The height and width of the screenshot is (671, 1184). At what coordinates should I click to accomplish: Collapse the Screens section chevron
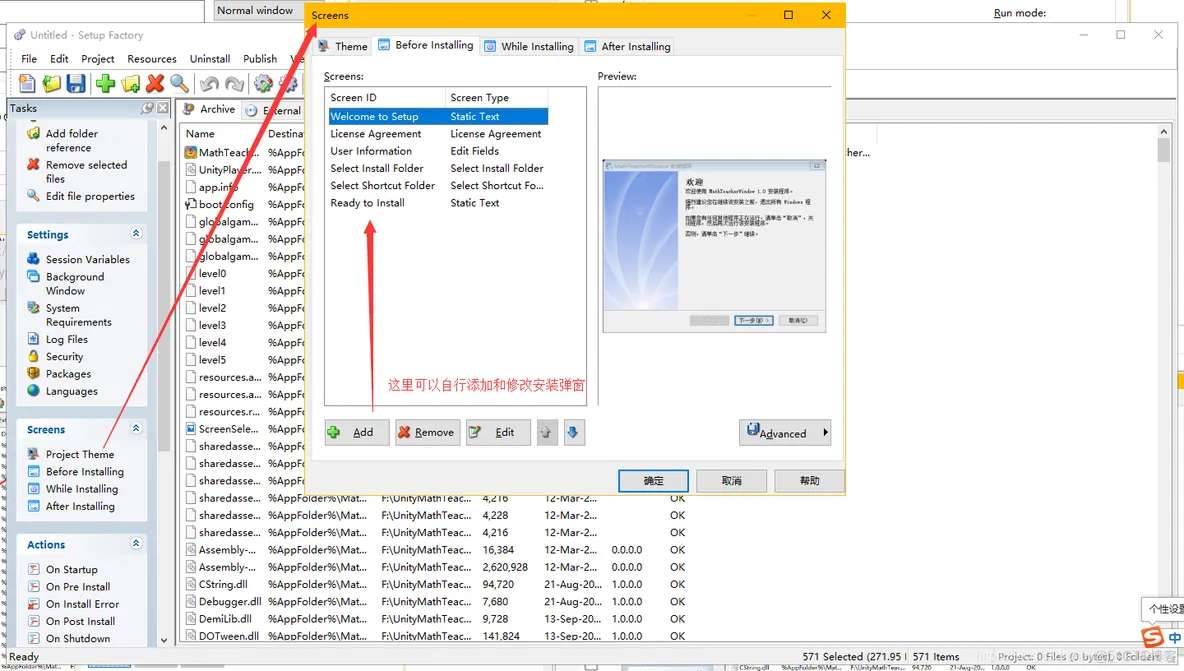tap(136, 428)
